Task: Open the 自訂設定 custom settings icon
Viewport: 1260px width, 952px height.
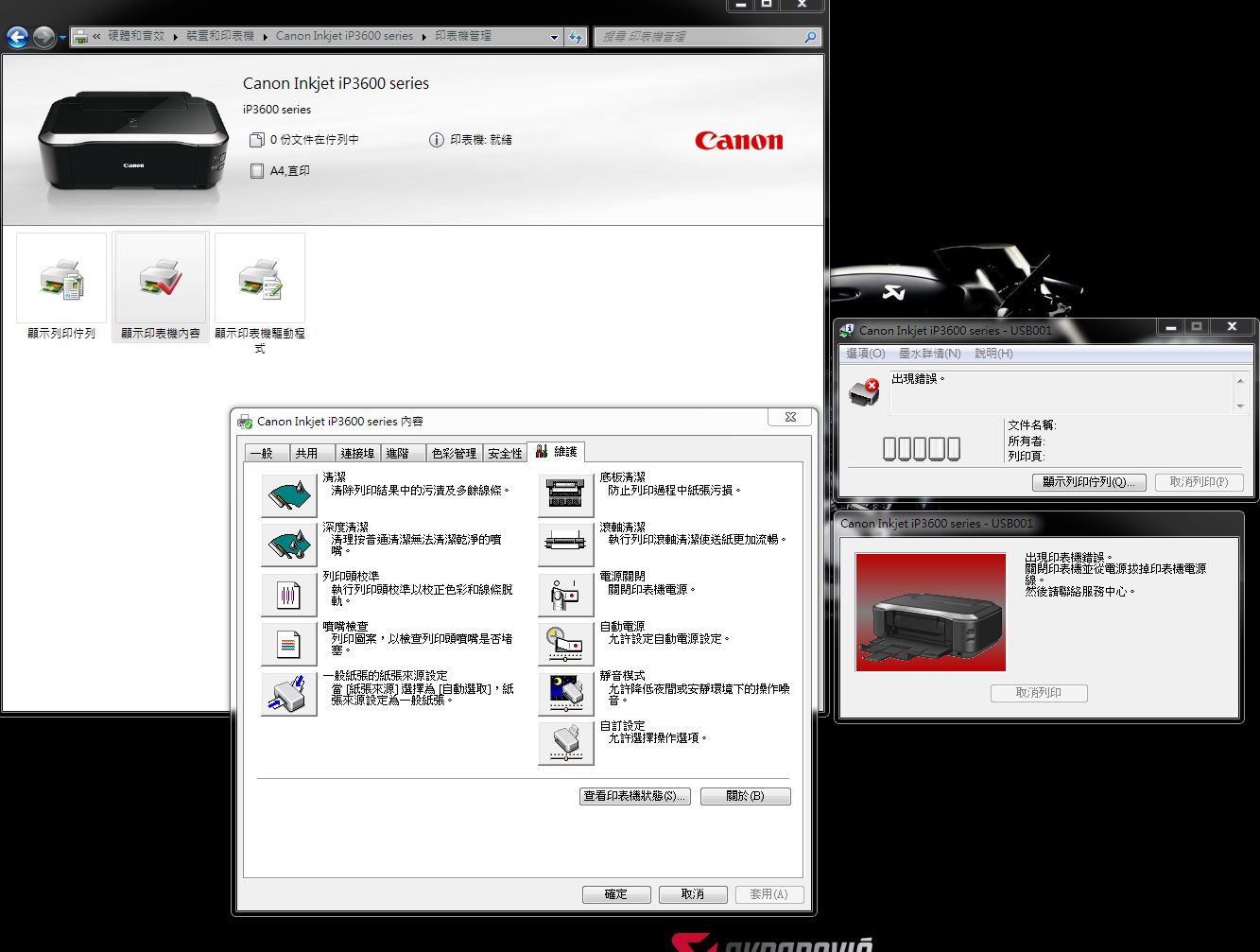Action: (x=566, y=743)
